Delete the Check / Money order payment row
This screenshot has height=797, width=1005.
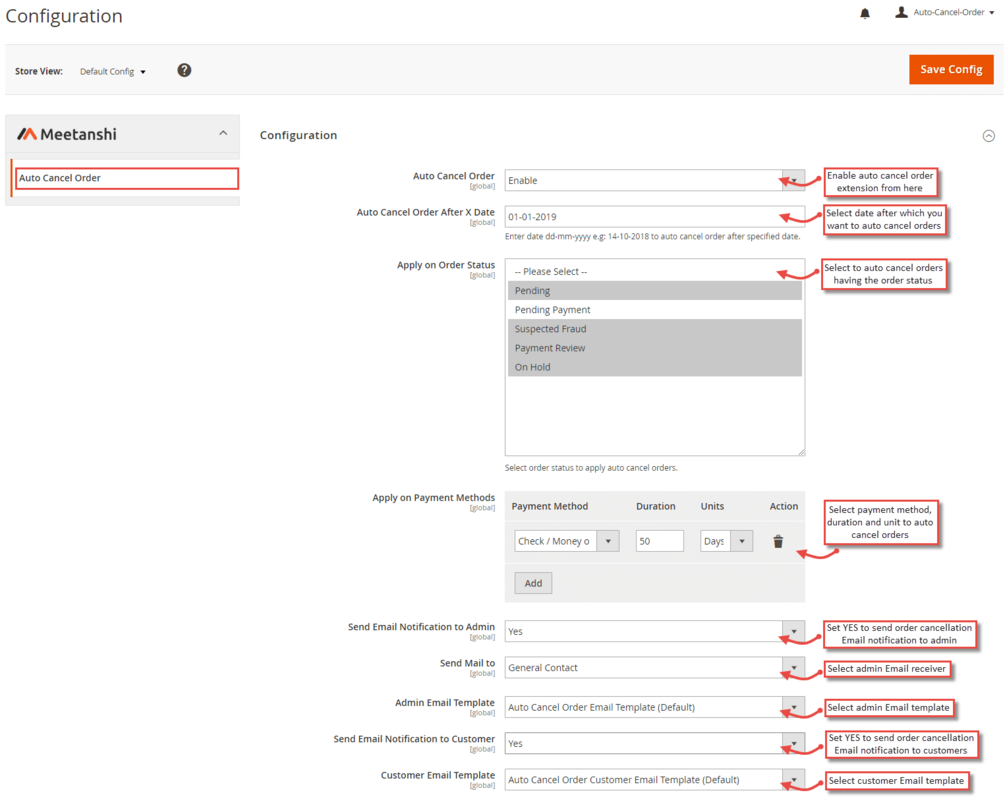click(x=778, y=541)
